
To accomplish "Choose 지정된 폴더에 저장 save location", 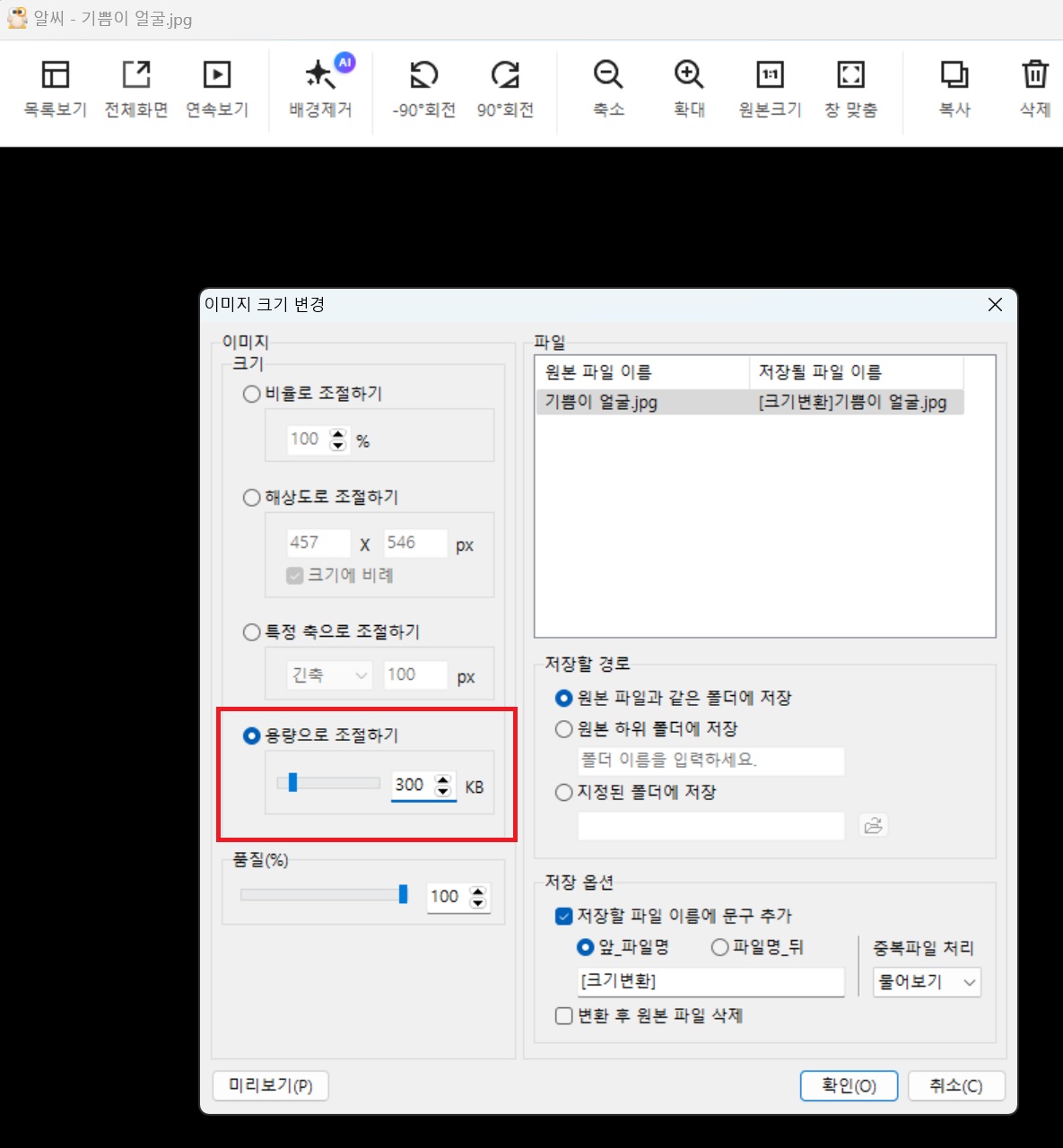I will [x=563, y=792].
